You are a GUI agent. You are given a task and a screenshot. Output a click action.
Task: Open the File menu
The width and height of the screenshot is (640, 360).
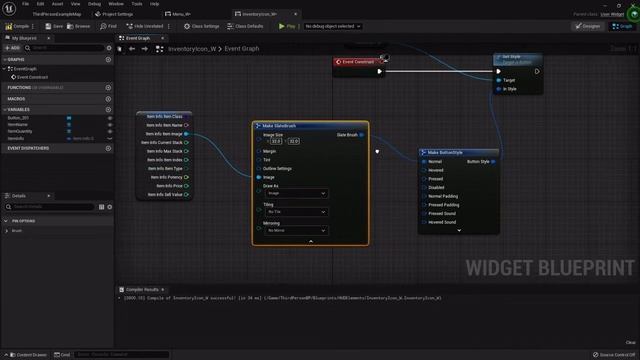coord(25,4)
